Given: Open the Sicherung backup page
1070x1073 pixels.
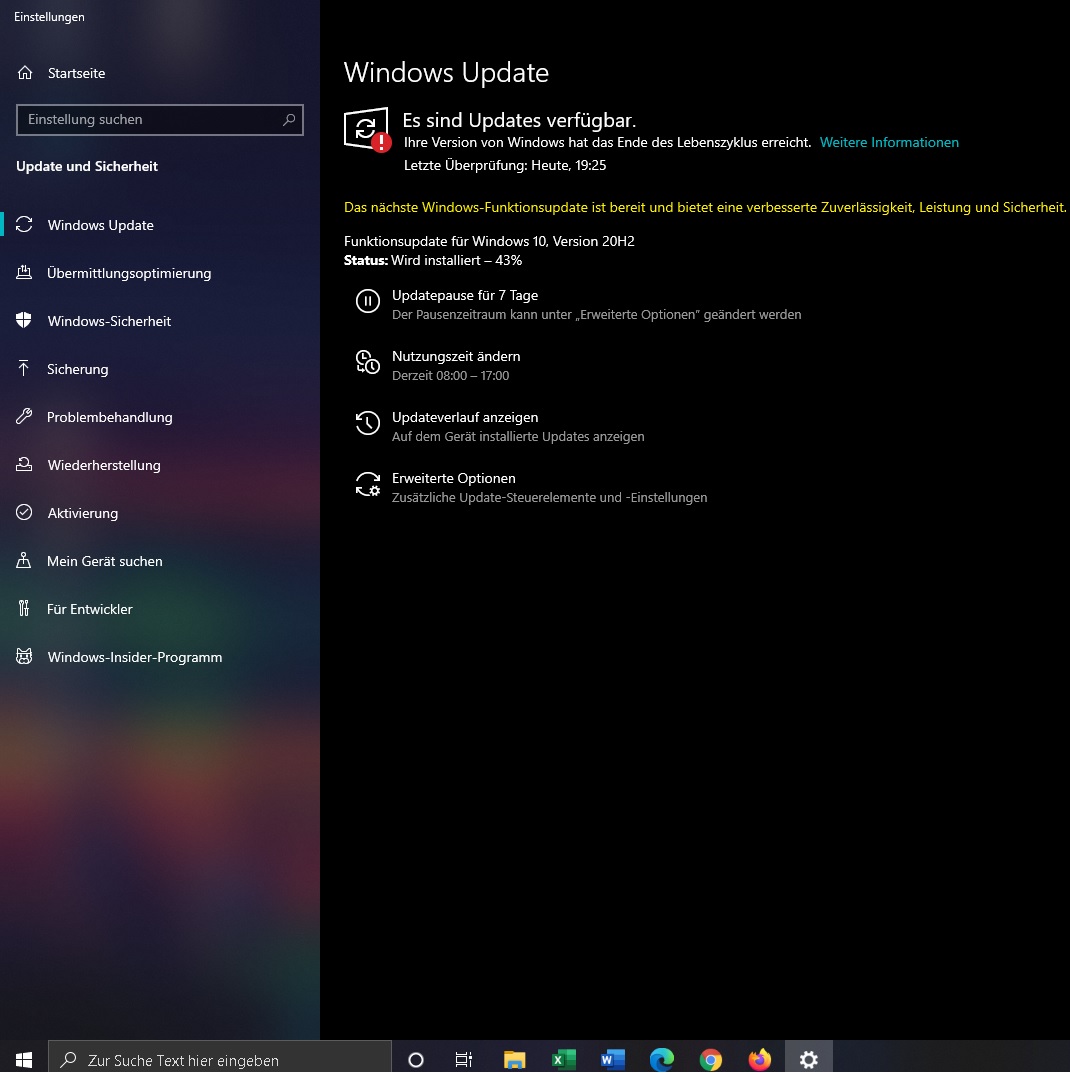Looking at the screenshot, I should click(x=77, y=369).
